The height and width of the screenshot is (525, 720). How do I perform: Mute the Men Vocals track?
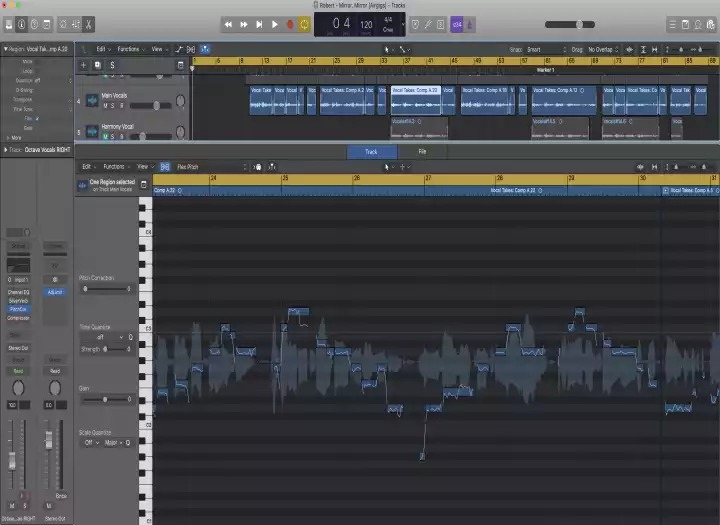coord(106,105)
